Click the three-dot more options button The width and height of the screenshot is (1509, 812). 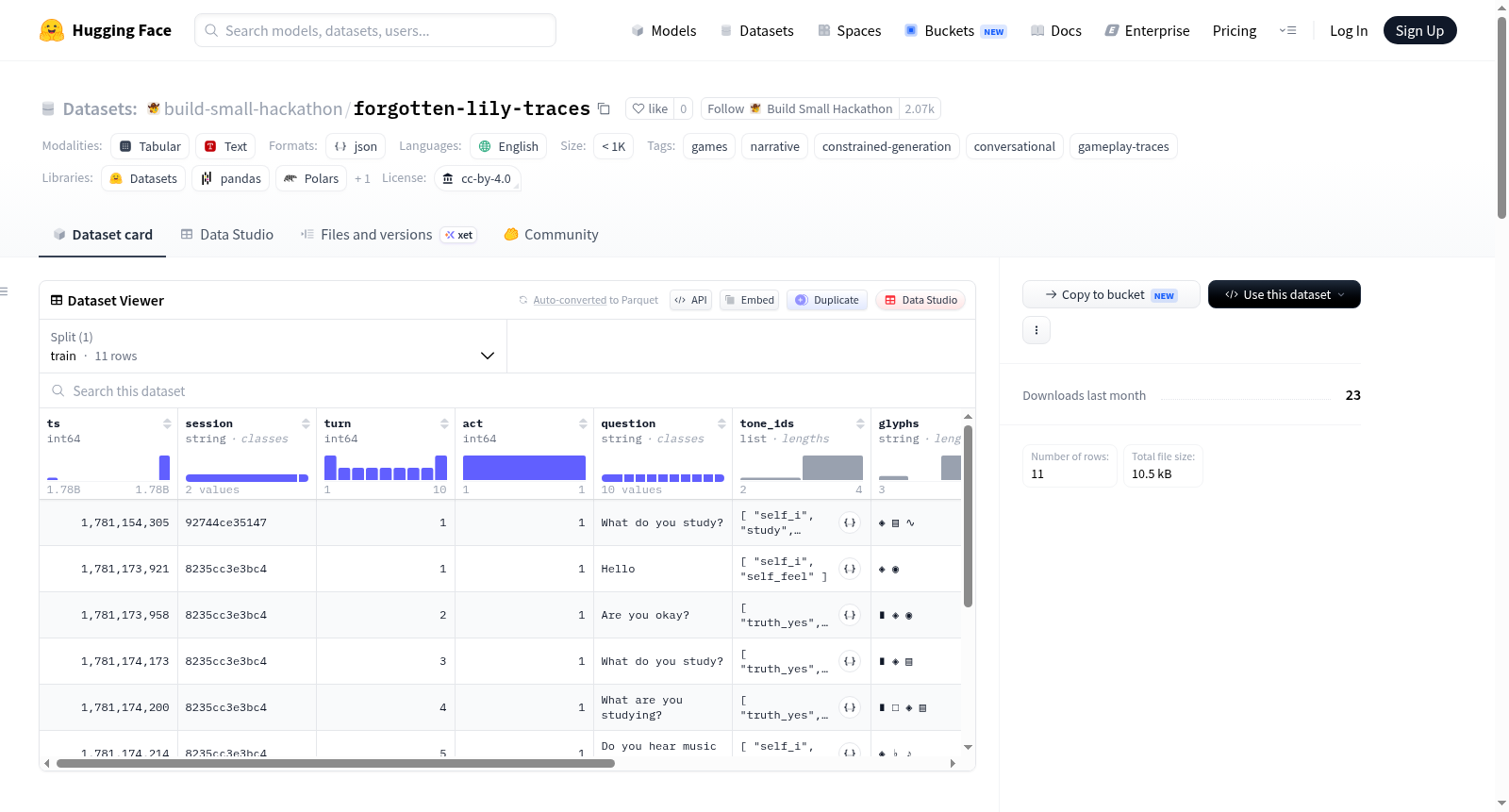click(1036, 330)
